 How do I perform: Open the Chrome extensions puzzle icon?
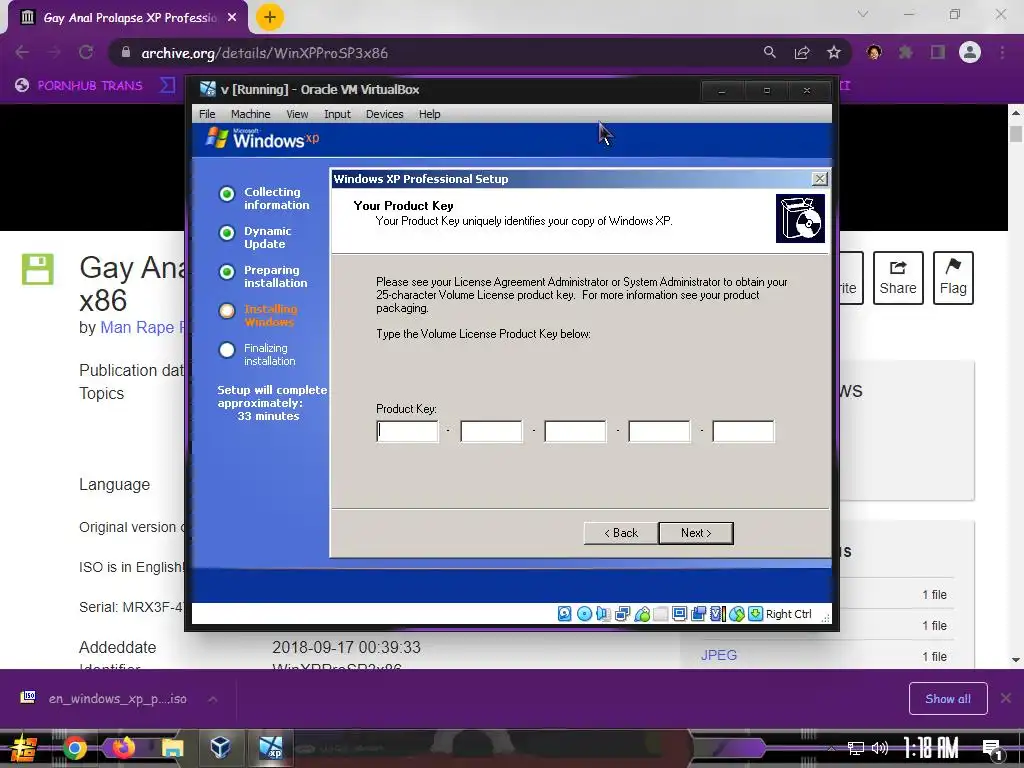pos(906,52)
